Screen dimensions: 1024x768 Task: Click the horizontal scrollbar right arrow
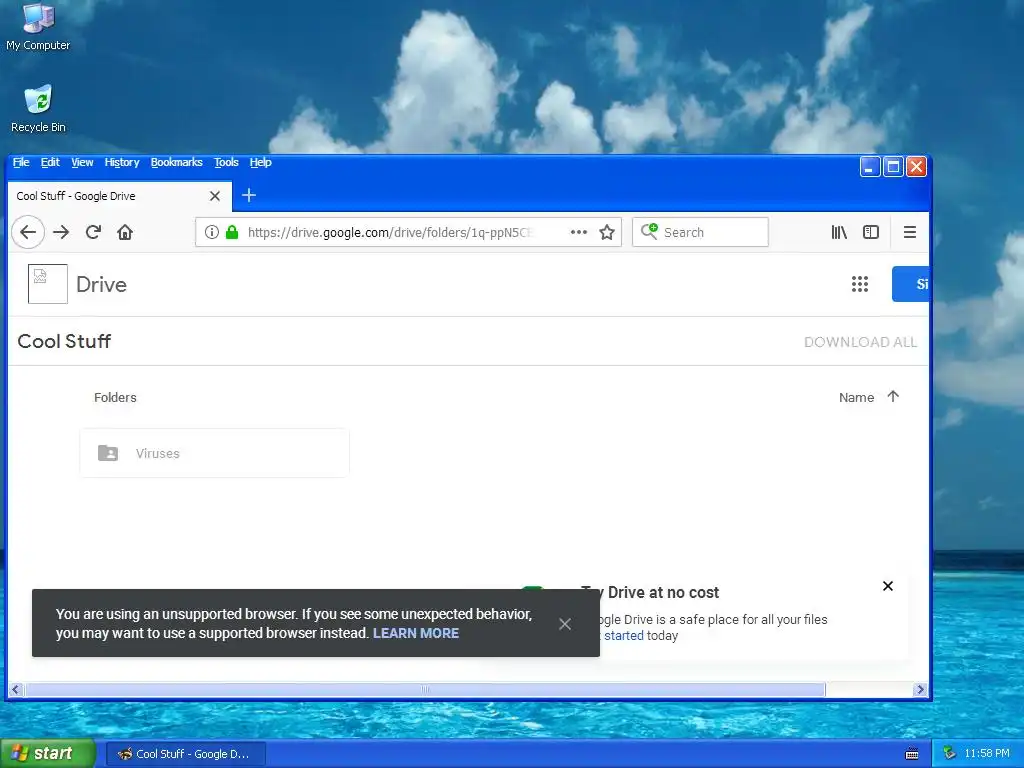920,689
